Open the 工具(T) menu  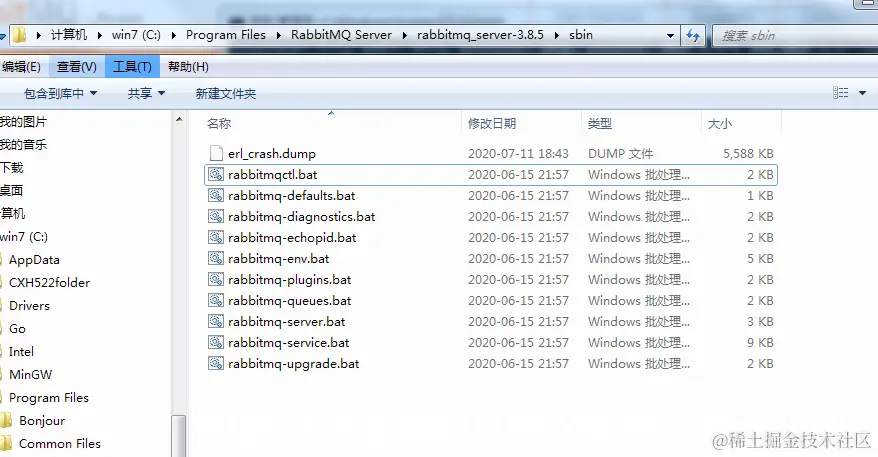click(132, 67)
